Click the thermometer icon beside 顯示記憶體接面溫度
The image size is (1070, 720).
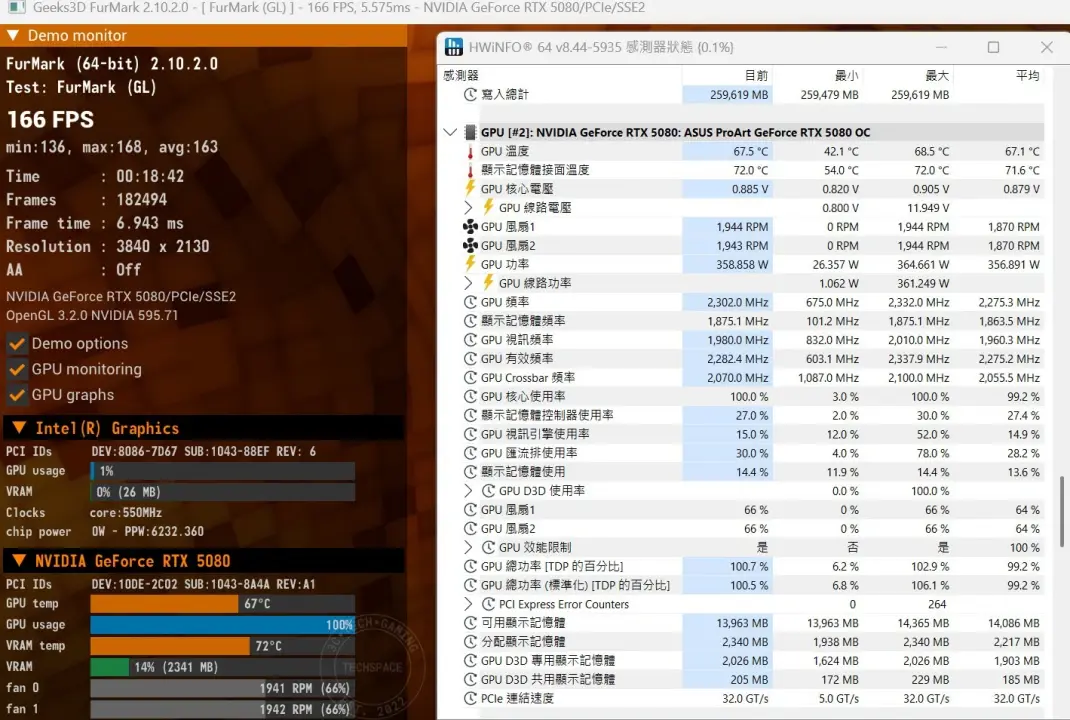click(x=470, y=171)
